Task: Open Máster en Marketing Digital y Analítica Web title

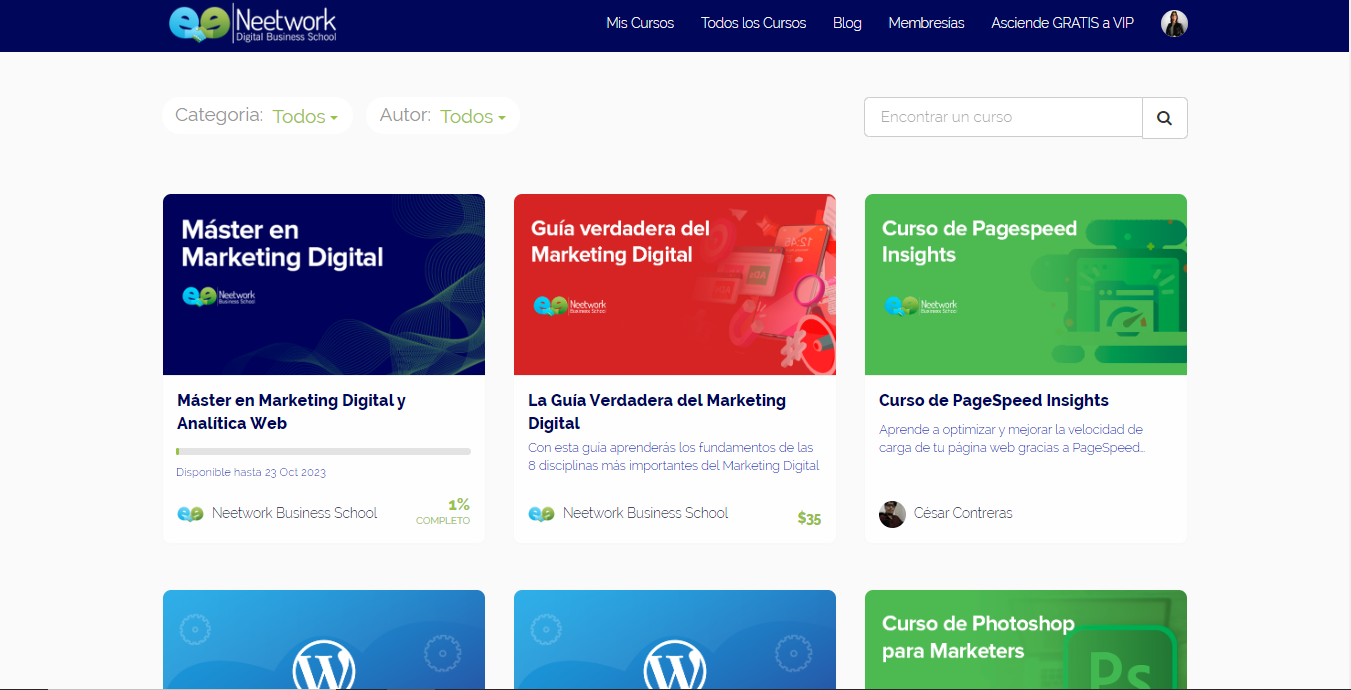Action: click(291, 411)
